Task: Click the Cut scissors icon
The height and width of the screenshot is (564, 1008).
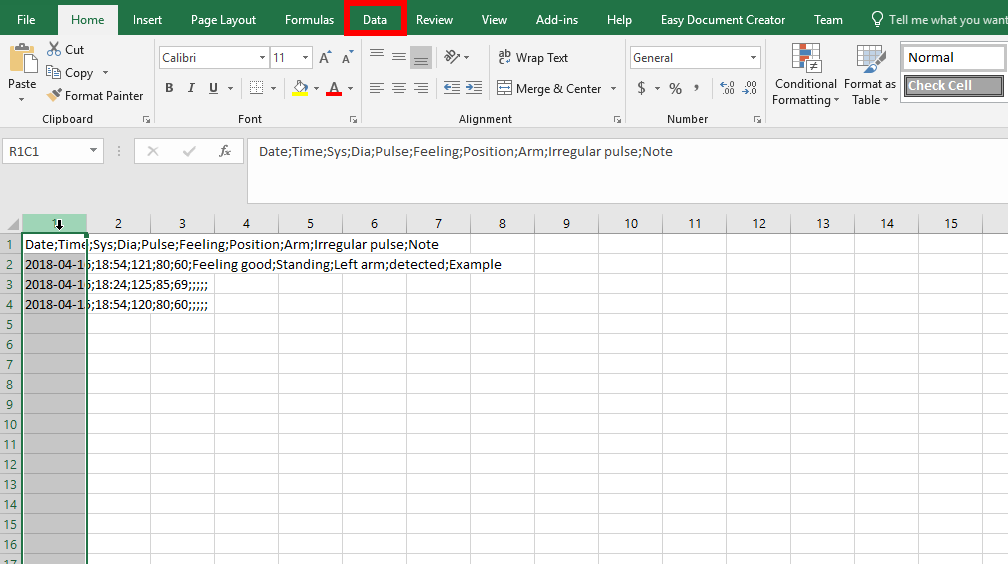Action: [54, 50]
